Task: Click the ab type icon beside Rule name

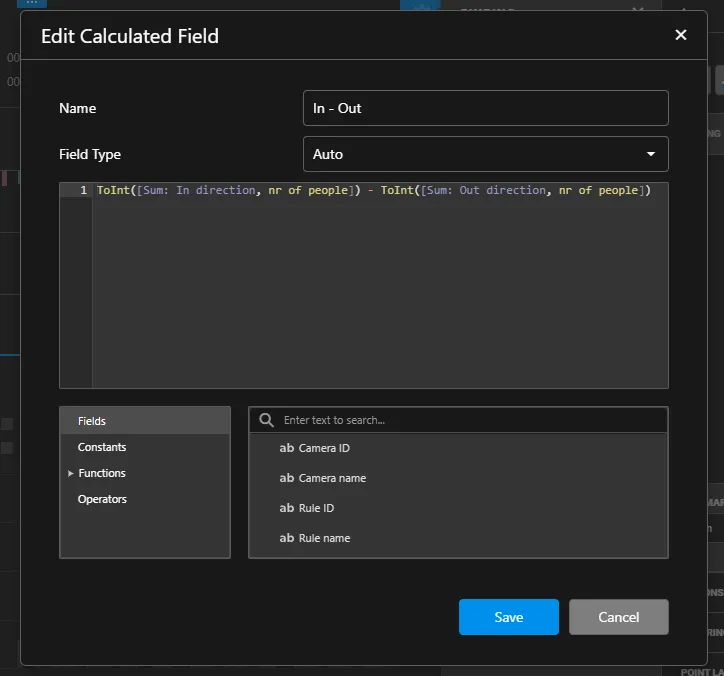Action: pyautogui.click(x=287, y=538)
